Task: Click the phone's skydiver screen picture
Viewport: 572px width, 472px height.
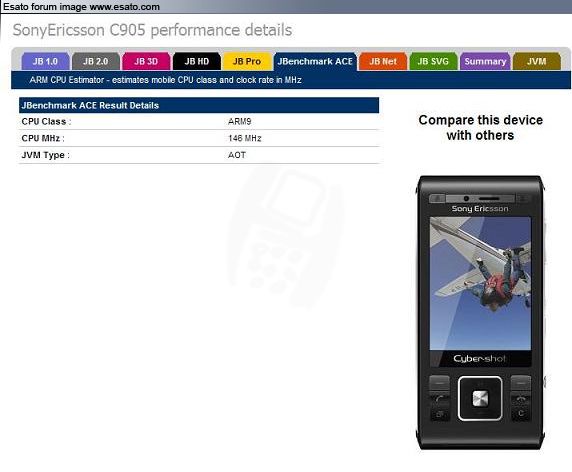Action: [x=480, y=283]
